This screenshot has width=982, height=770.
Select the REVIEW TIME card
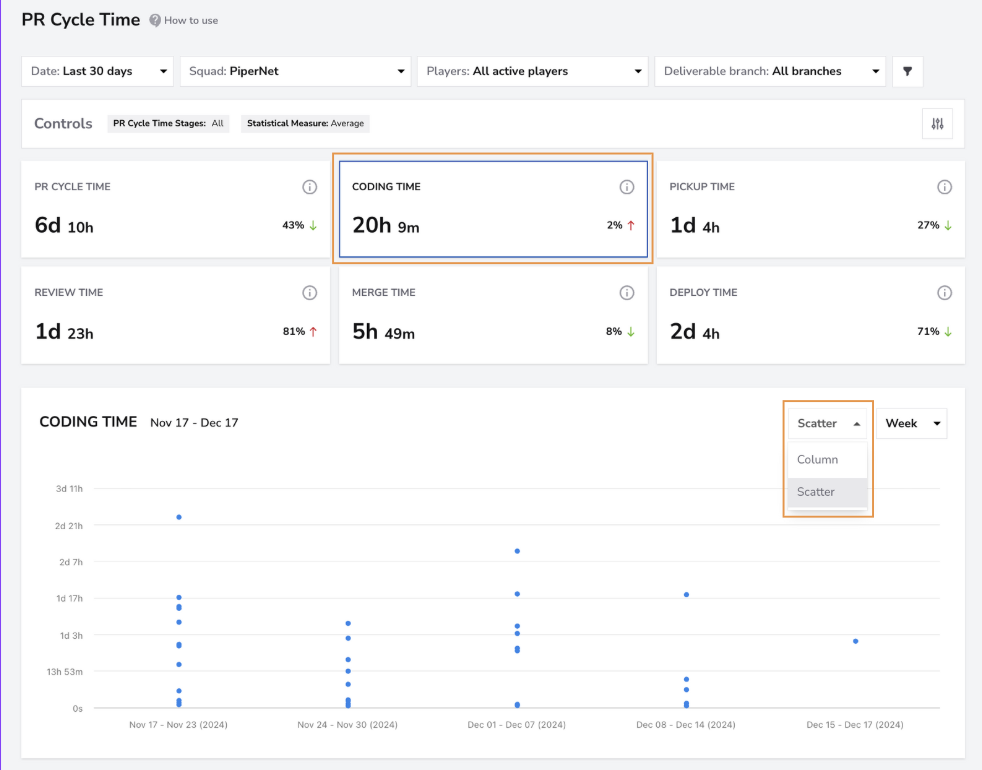click(175, 315)
